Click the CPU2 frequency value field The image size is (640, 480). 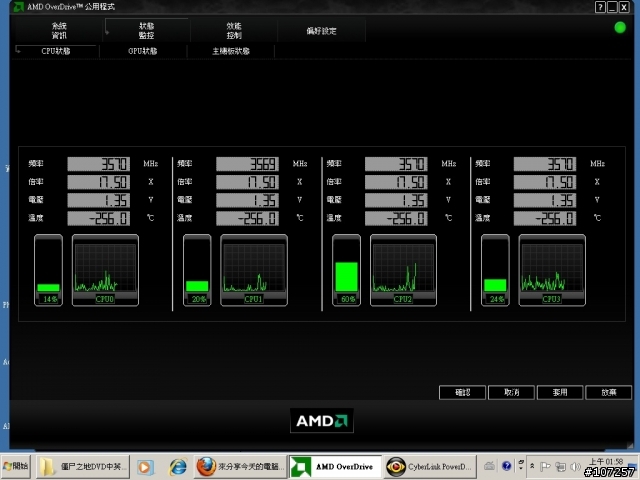coord(396,164)
